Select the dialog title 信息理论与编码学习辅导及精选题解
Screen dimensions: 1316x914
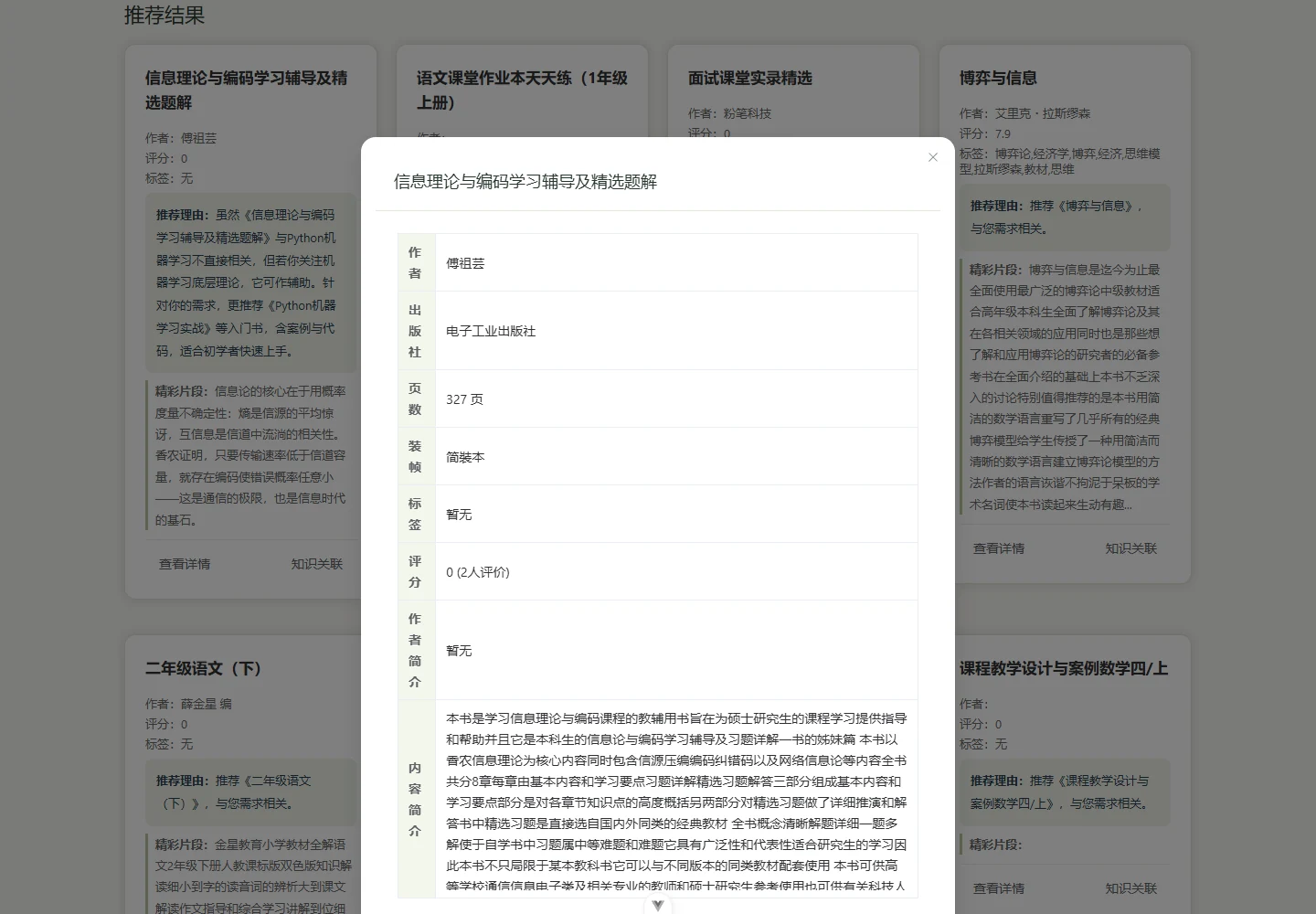pos(525,182)
